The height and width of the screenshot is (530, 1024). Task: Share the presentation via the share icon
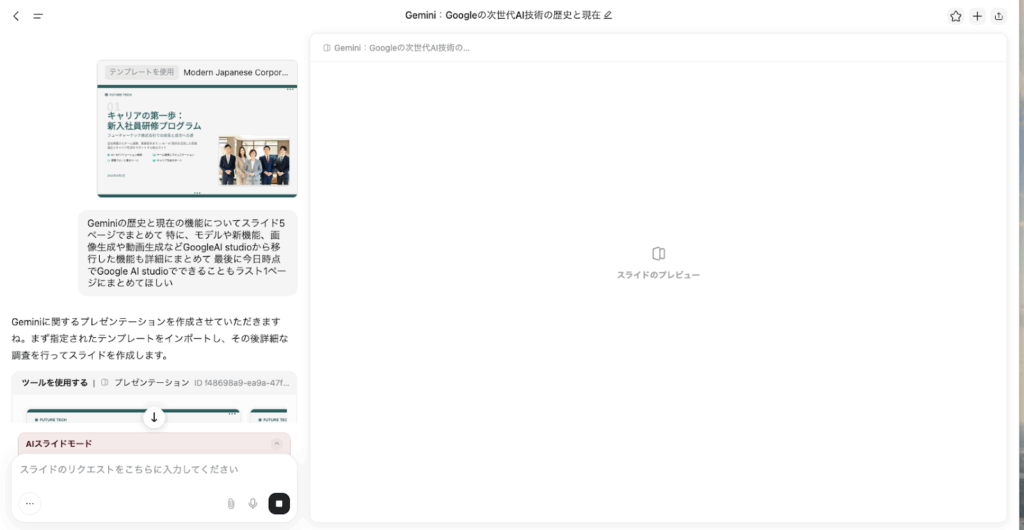[x=999, y=16]
